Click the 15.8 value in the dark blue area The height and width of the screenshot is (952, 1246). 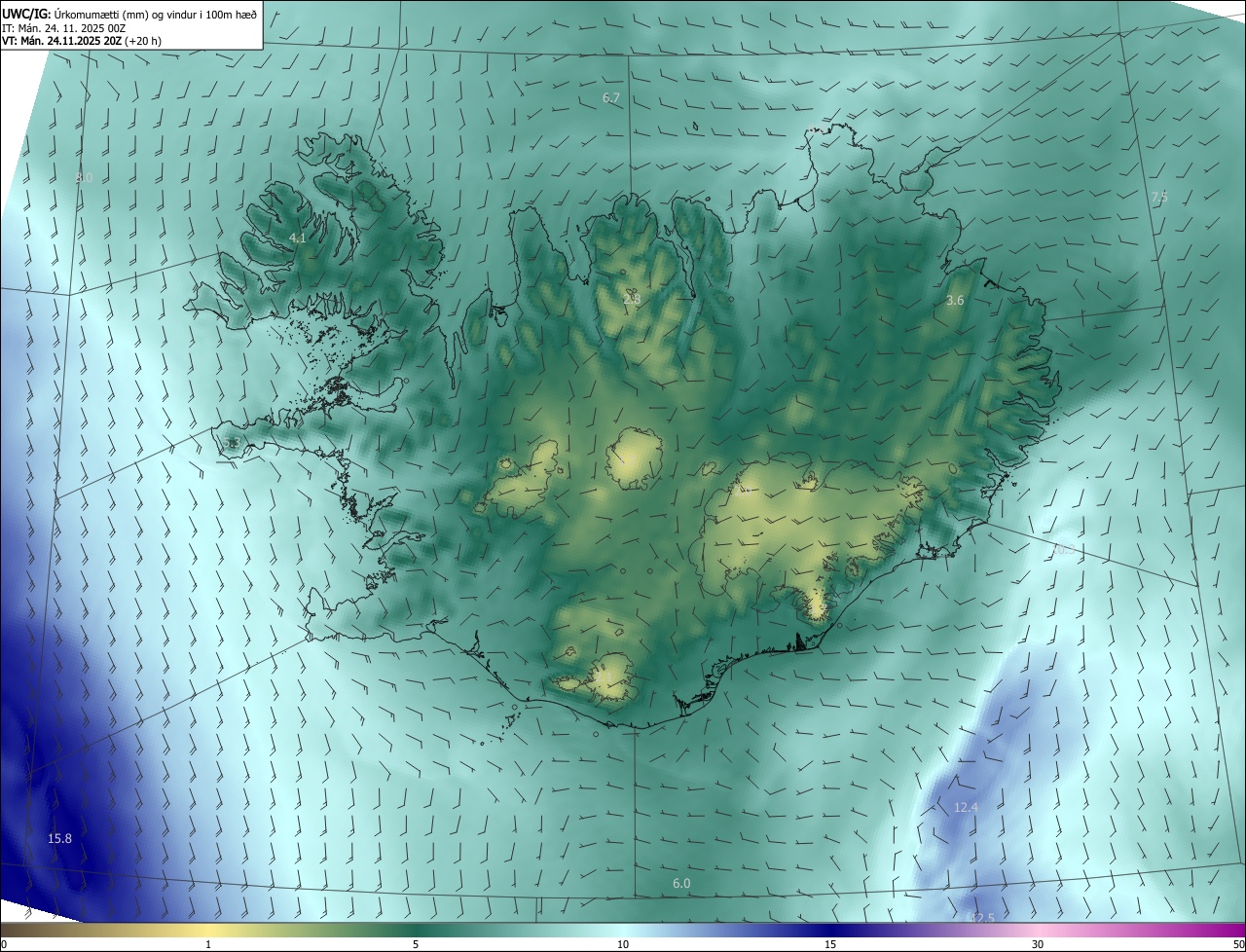(59, 838)
